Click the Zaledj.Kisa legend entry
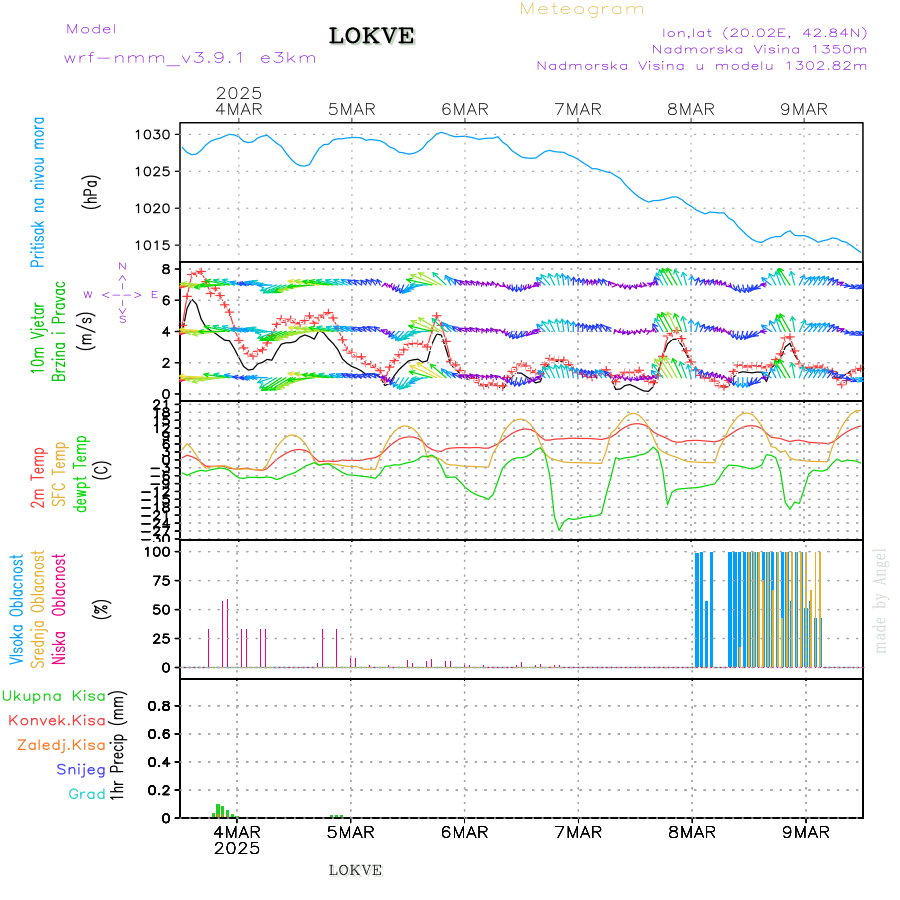The image size is (900, 900). coord(61,745)
